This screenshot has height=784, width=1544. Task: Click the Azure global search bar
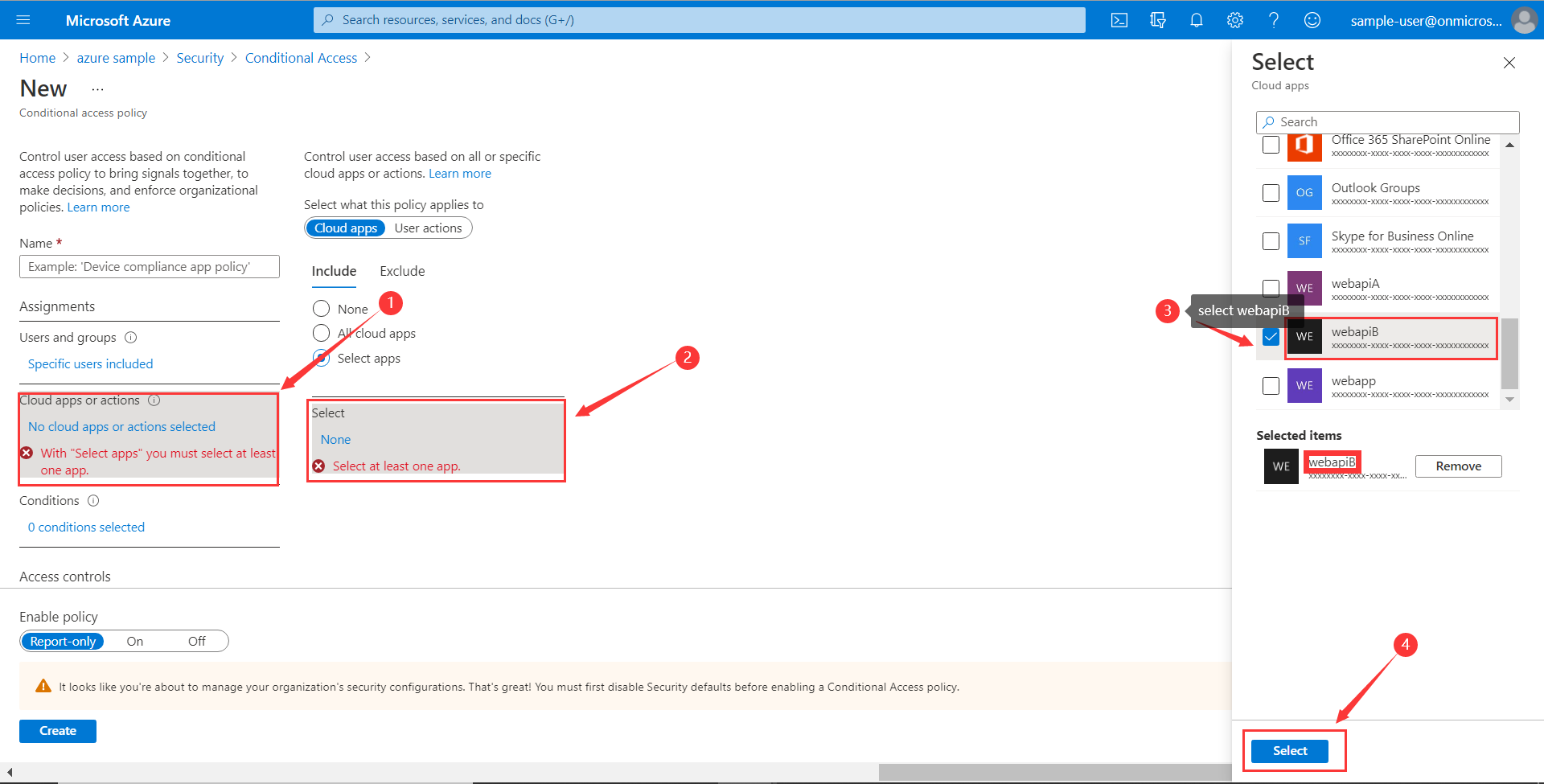pyautogui.click(x=699, y=20)
